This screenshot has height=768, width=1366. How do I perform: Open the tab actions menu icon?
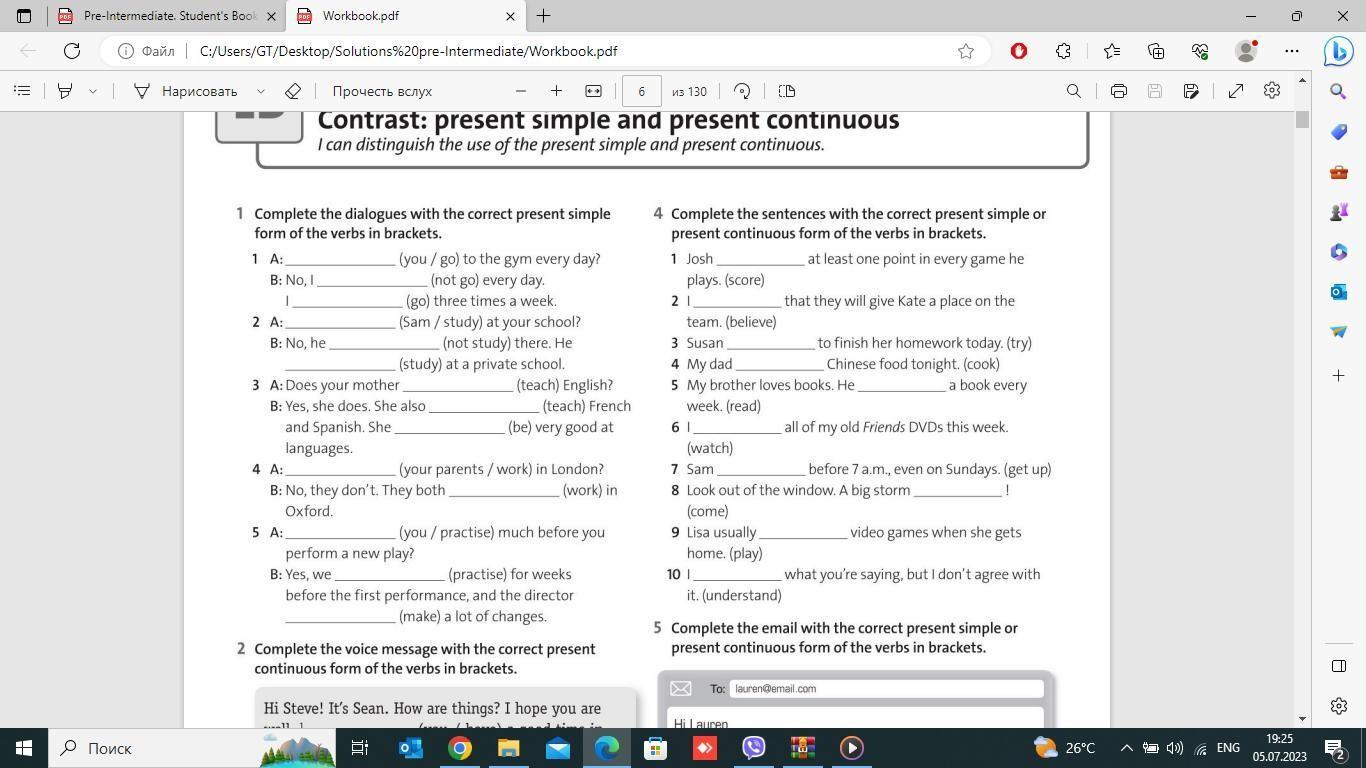click(24, 16)
